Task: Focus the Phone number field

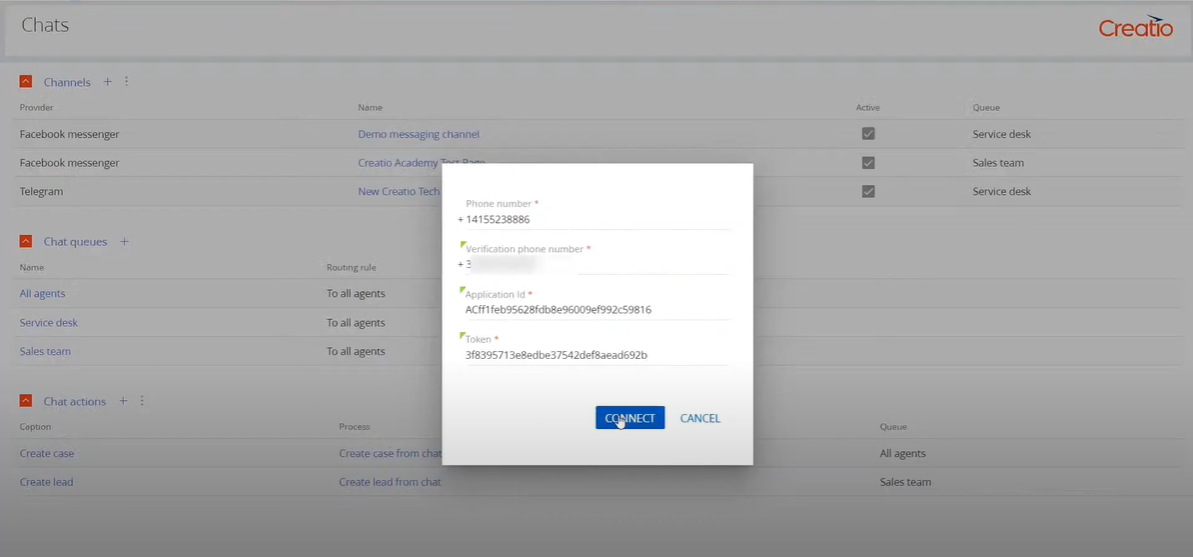Action: point(596,219)
